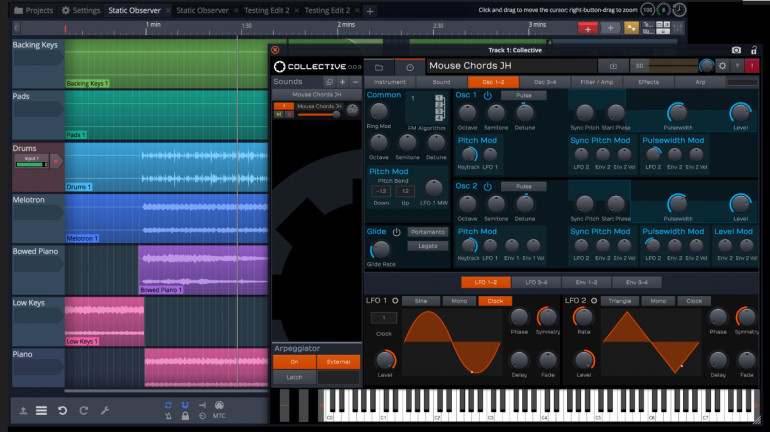
Task: Take a plugin snapshot with camera icon
Action: [x=736, y=50]
